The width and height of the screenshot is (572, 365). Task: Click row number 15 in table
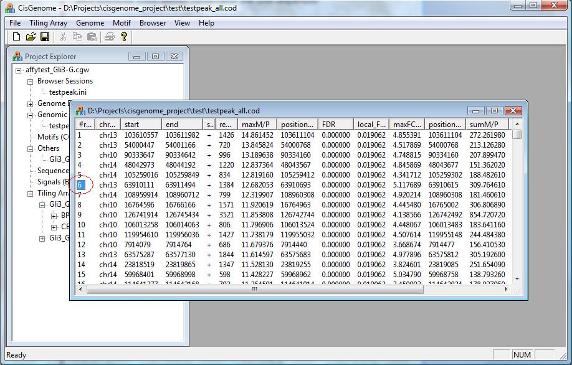[x=81, y=274]
